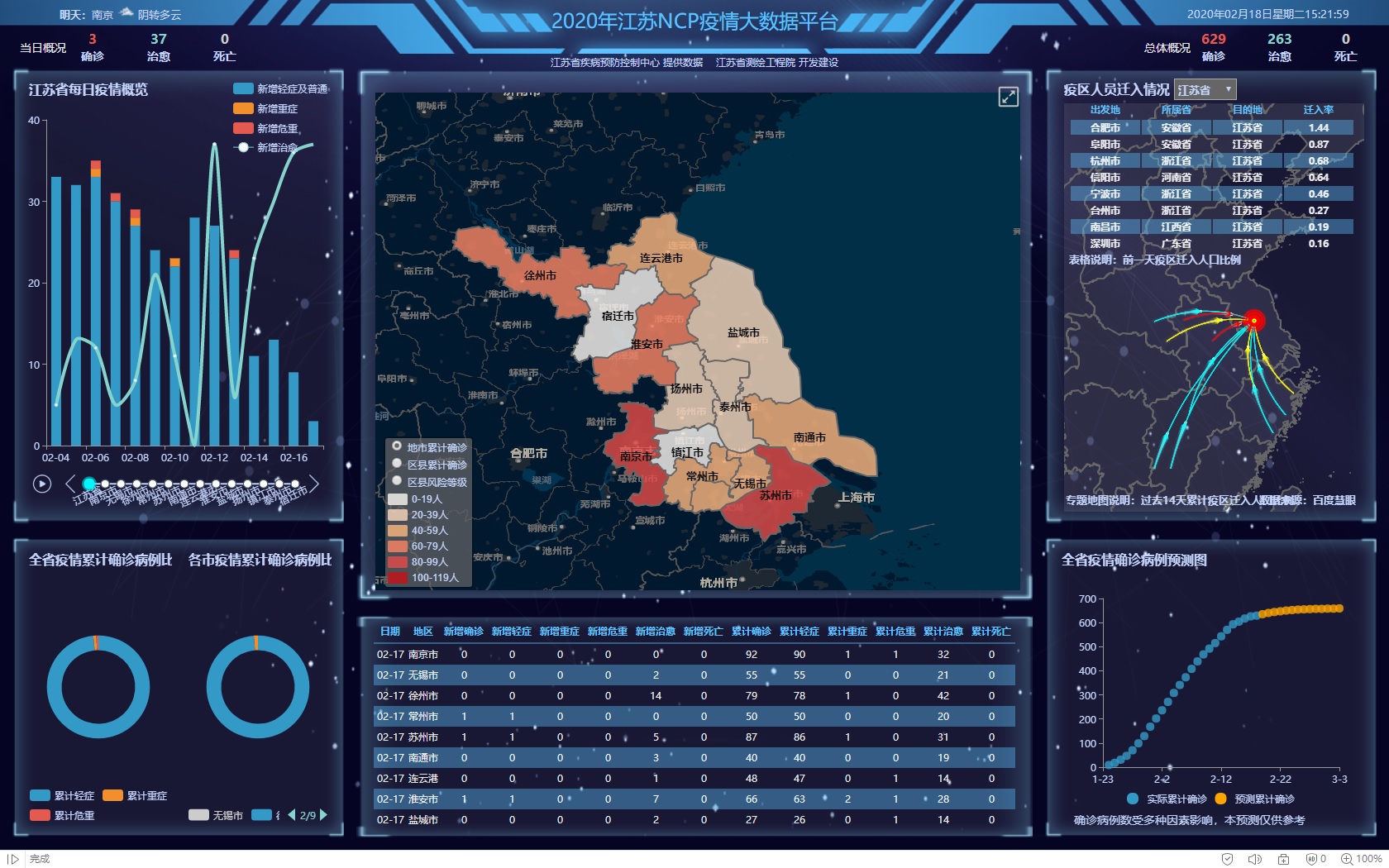This screenshot has height=868, width=1389.
Task: Open the ad blocker shield icon
Action: pos(1311,859)
